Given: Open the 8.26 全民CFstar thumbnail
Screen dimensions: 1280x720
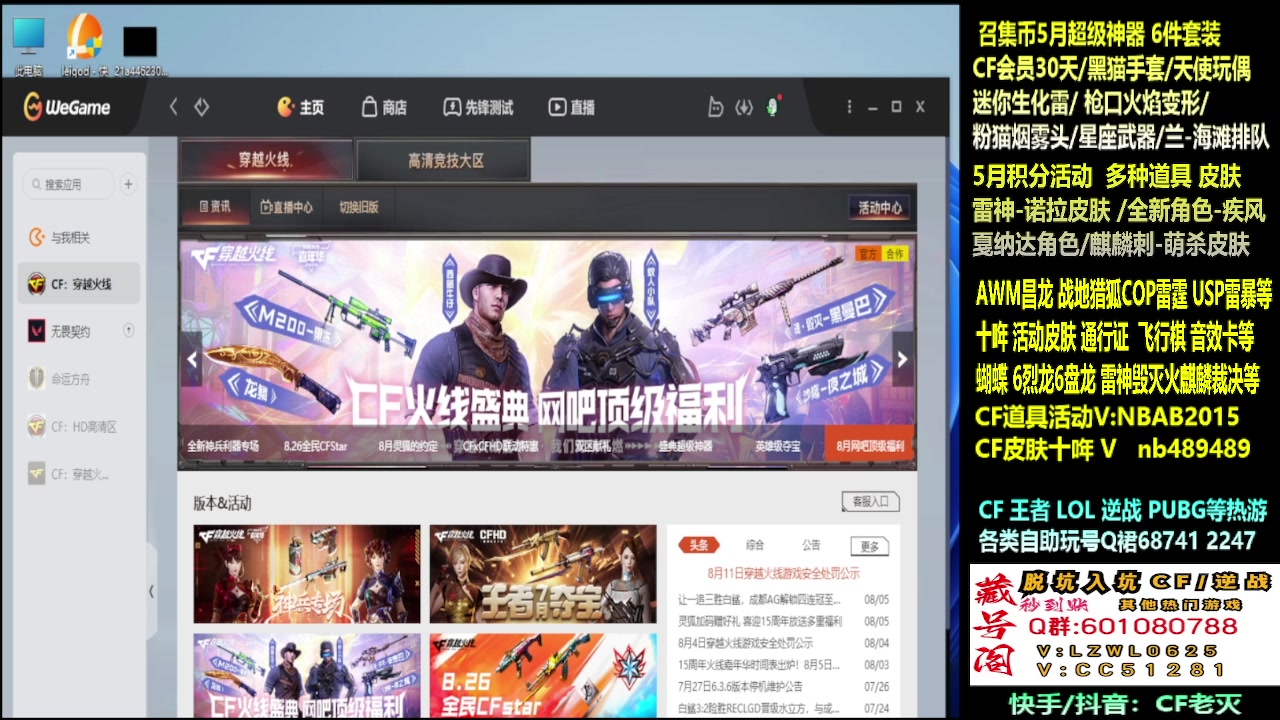Looking at the screenshot, I should pyautogui.click(x=543, y=675).
